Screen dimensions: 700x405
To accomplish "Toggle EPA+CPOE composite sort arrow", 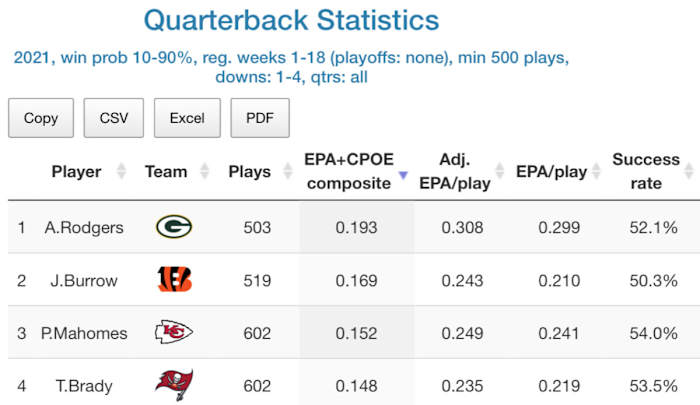I will pos(403,176).
